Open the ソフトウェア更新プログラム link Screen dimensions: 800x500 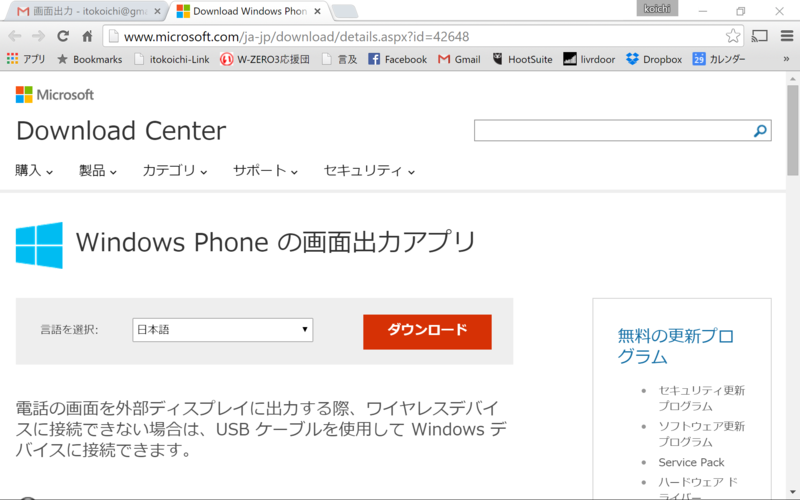pos(702,434)
